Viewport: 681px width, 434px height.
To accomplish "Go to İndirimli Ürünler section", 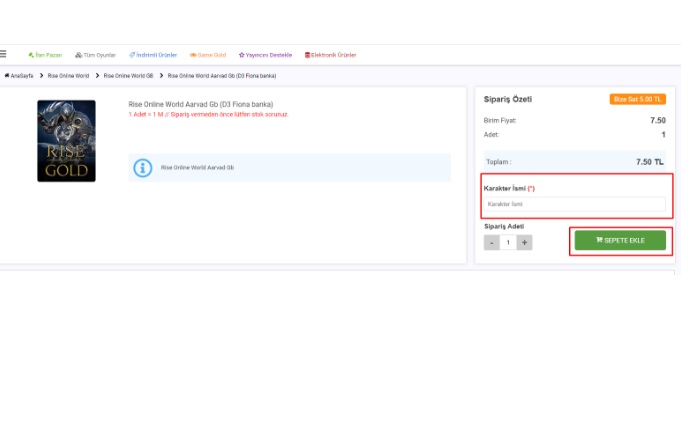I will (153, 55).
